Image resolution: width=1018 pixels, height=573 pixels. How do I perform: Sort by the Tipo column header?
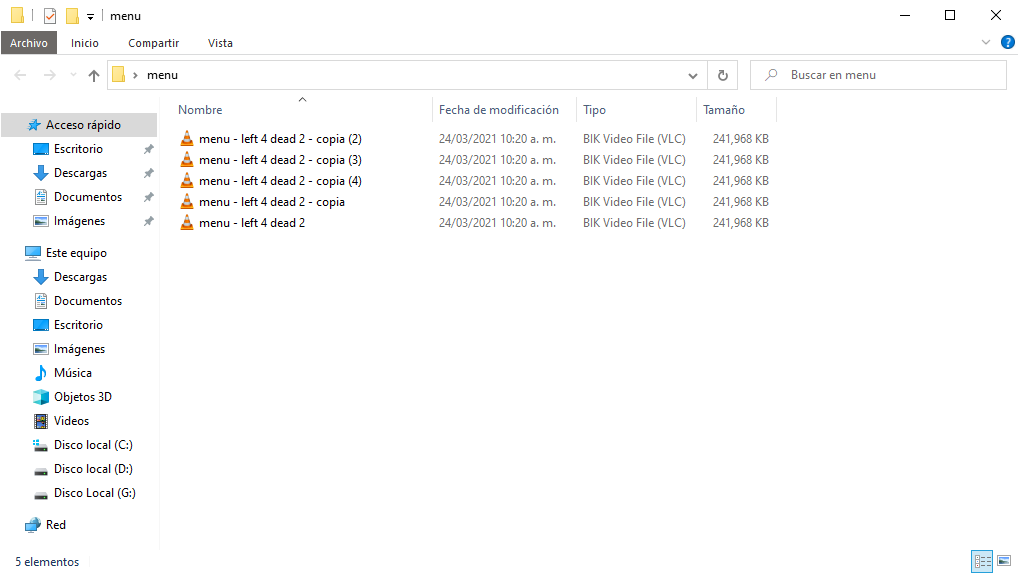[594, 110]
